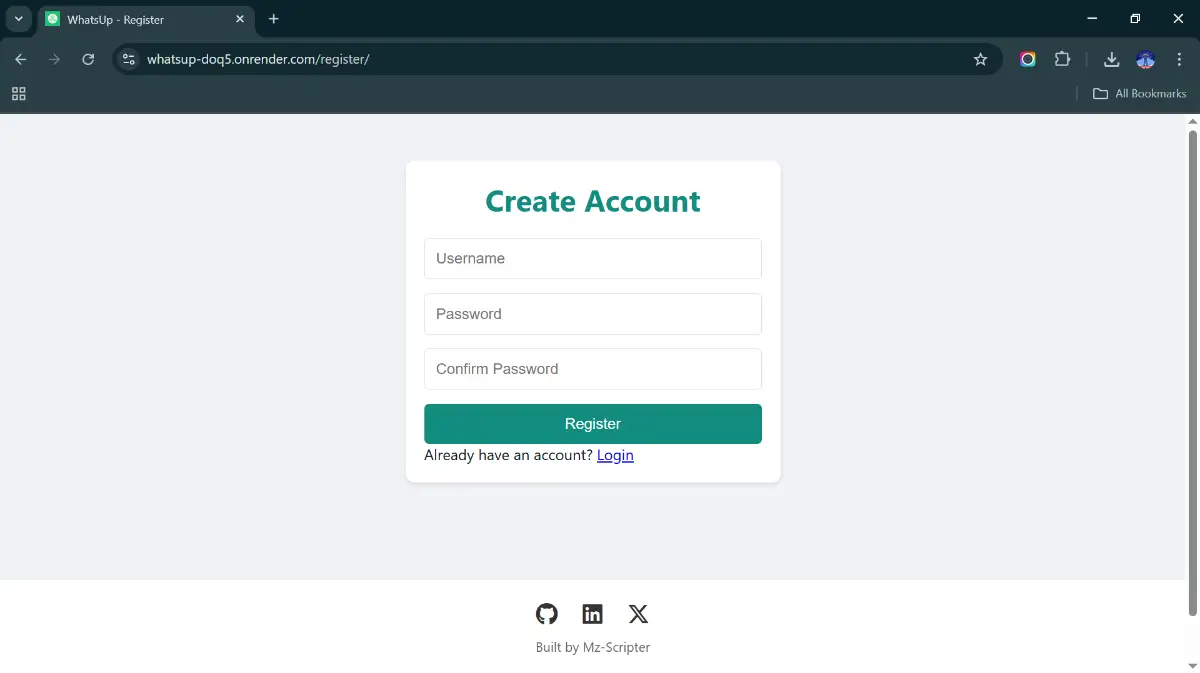This screenshot has width=1200, height=673.
Task: Open the LinkedIn icon link in footer
Action: click(593, 614)
